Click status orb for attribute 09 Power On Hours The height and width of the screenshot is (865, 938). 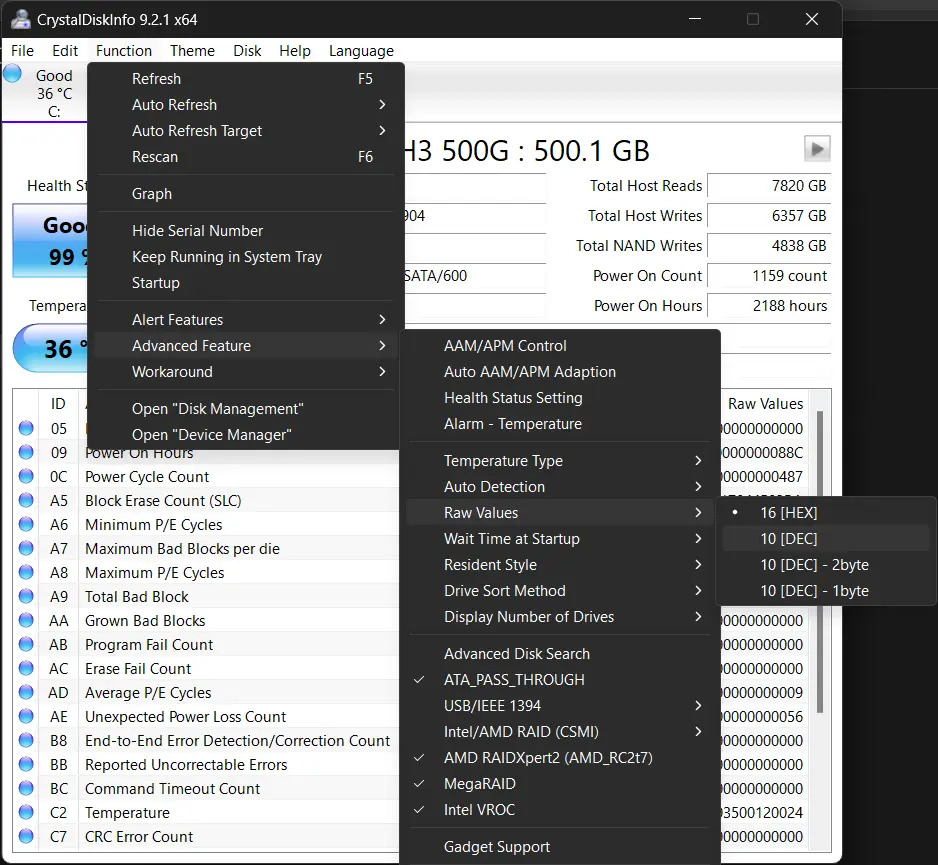pos(26,452)
